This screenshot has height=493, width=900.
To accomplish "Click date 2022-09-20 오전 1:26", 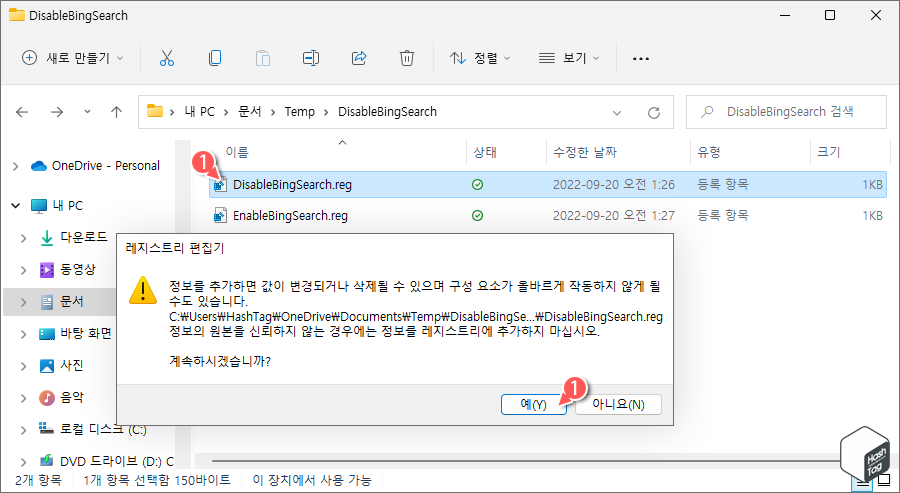I will pyautogui.click(x=614, y=185).
